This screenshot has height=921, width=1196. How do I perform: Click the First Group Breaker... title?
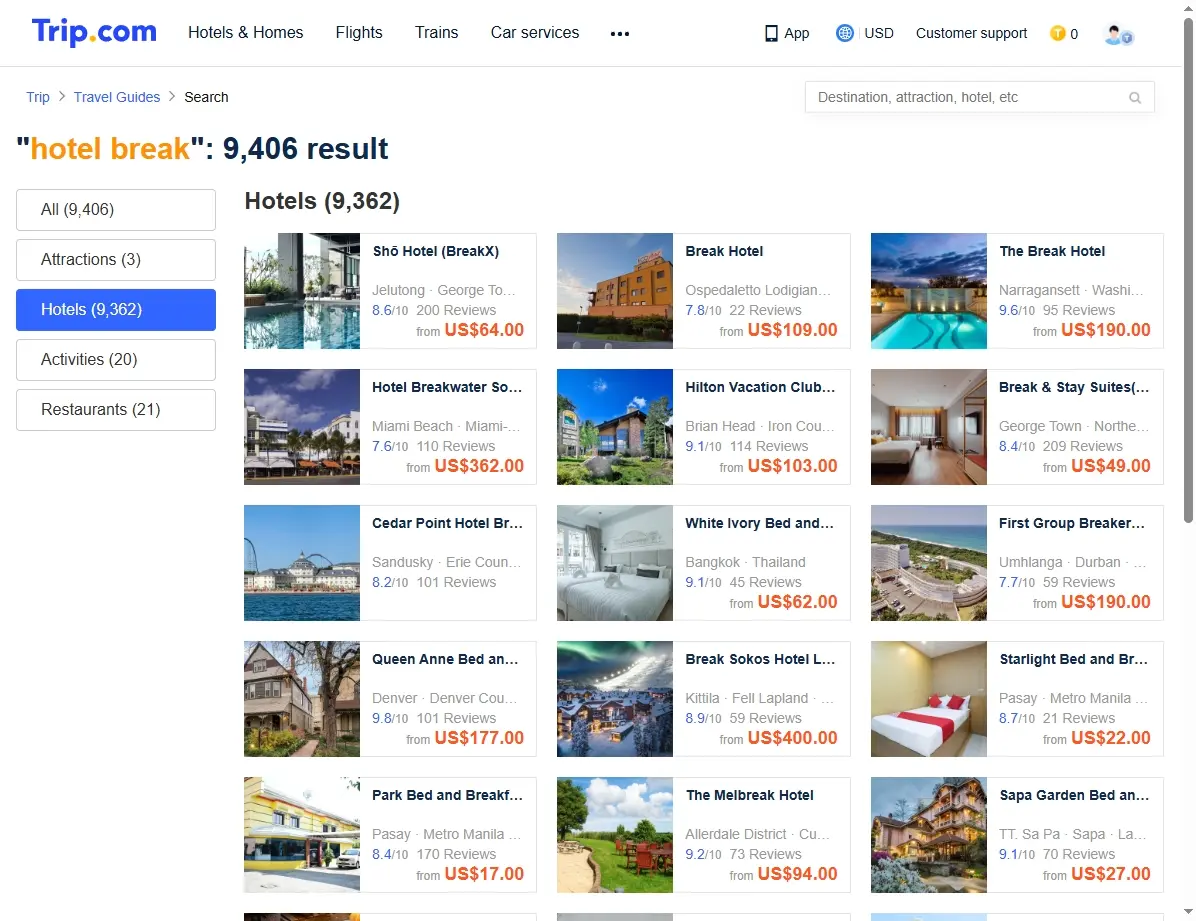(x=1072, y=523)
